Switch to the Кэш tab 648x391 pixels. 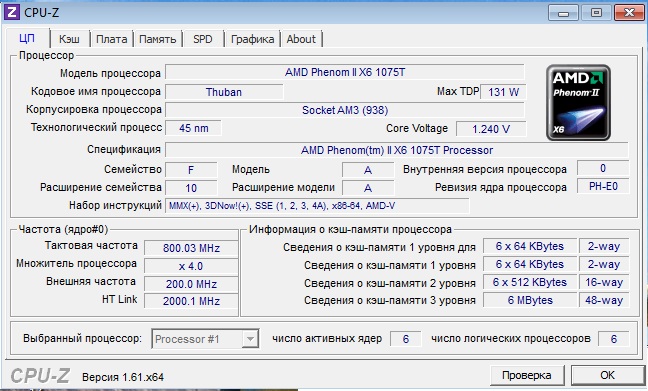point(69,39)
